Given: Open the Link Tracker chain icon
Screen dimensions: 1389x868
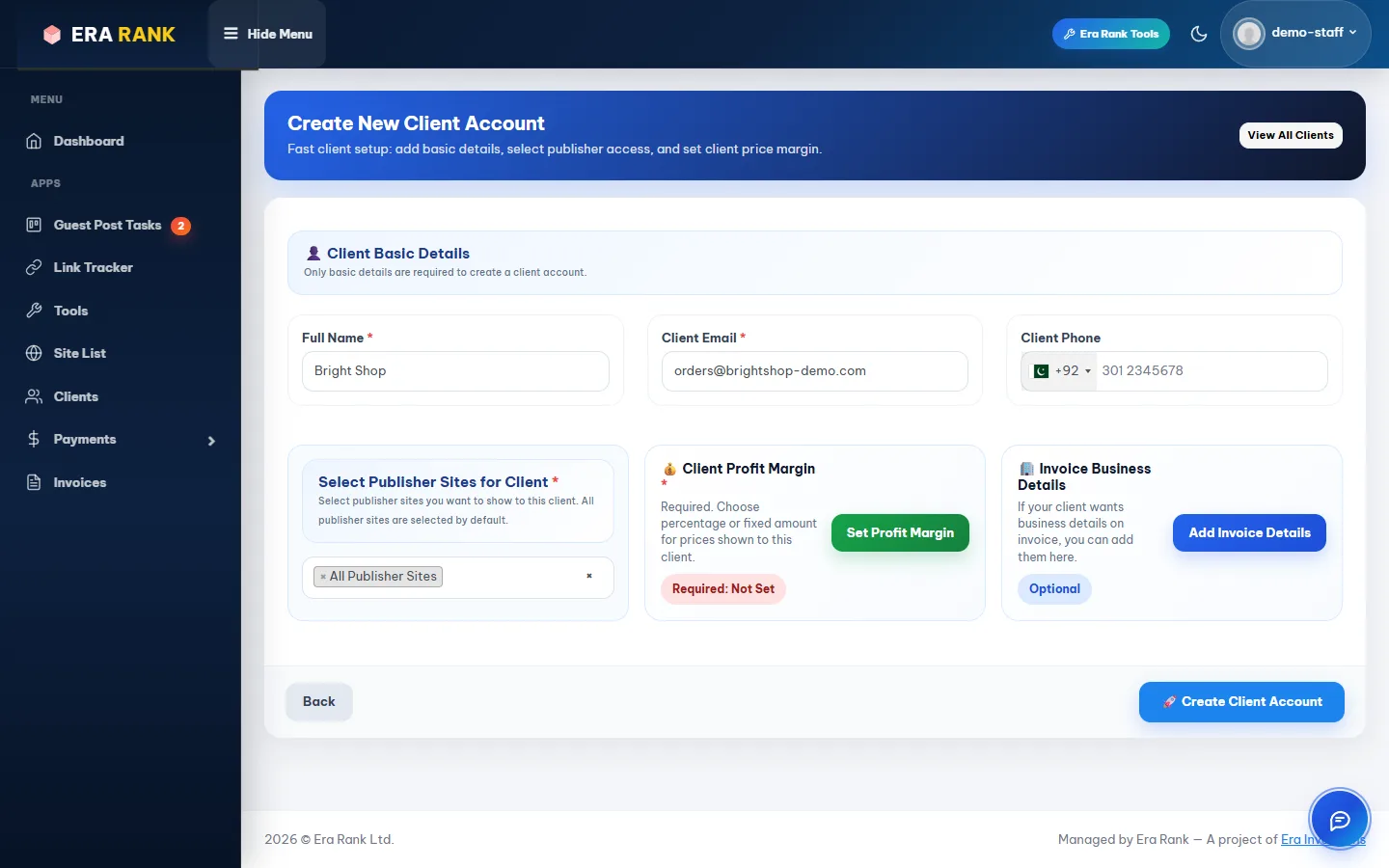Looking at the screenshot, I should (x=34, y=267).
